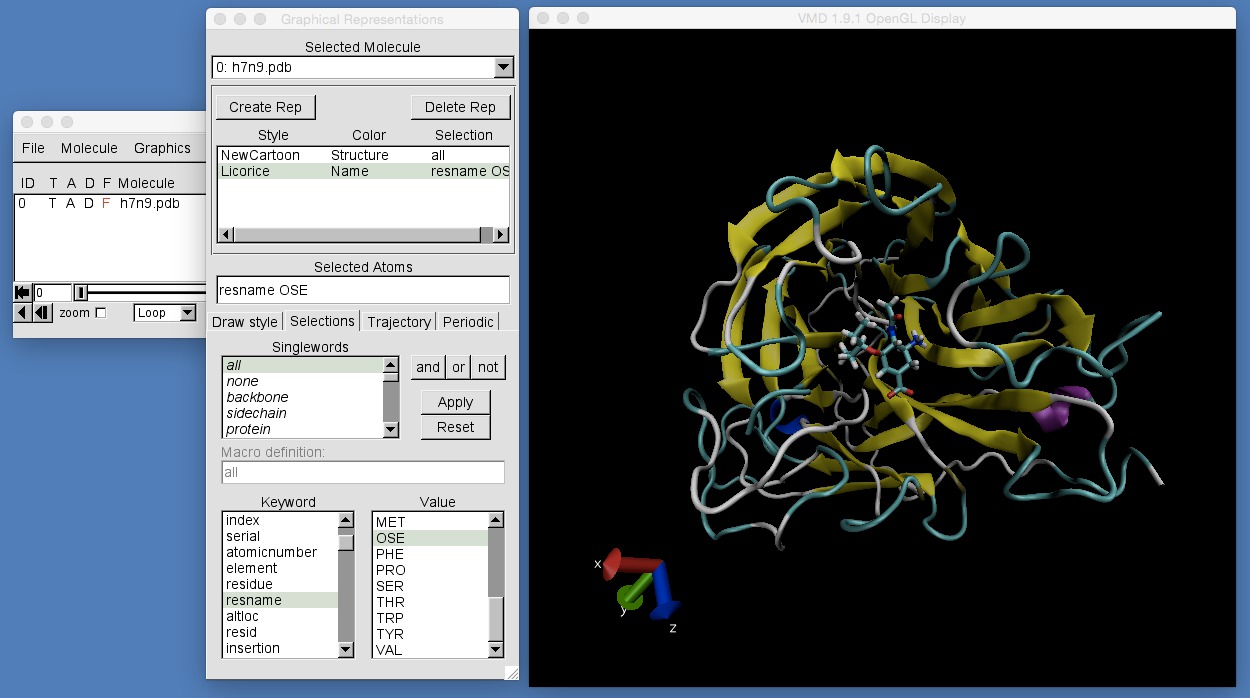Click the Value list scroll-up arrow
1250x698 pixels.
tap(495, 519)
